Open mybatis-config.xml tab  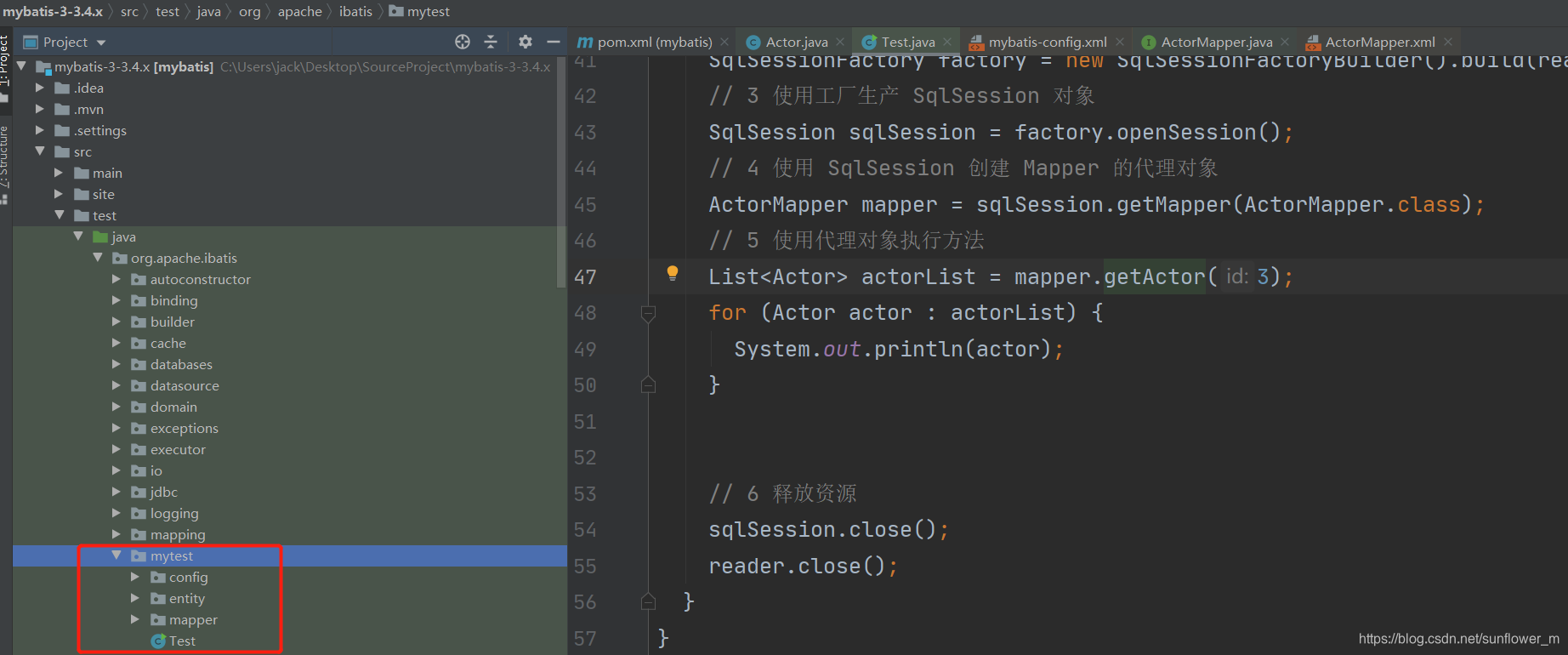[x=1038, y=42]
